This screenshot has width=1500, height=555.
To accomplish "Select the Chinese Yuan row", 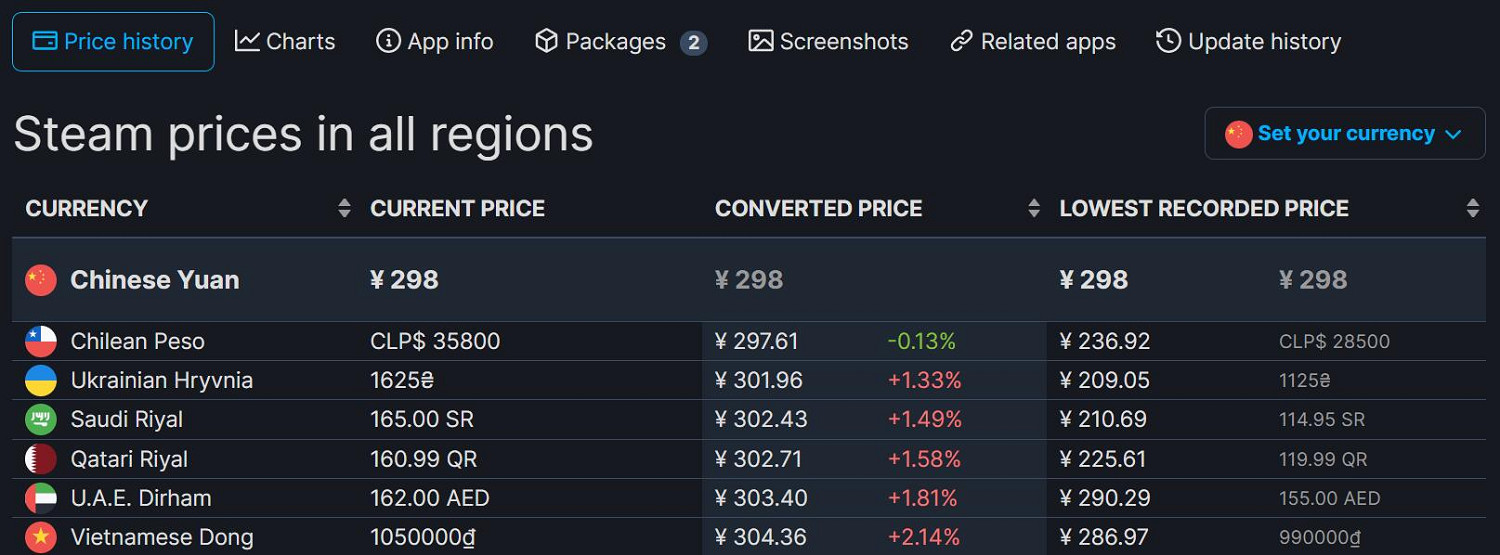I will coord(155,280).
